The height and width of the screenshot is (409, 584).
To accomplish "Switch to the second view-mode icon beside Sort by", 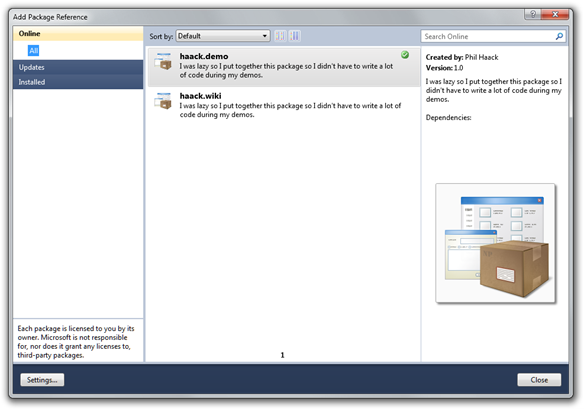I will tap(295, 36).
